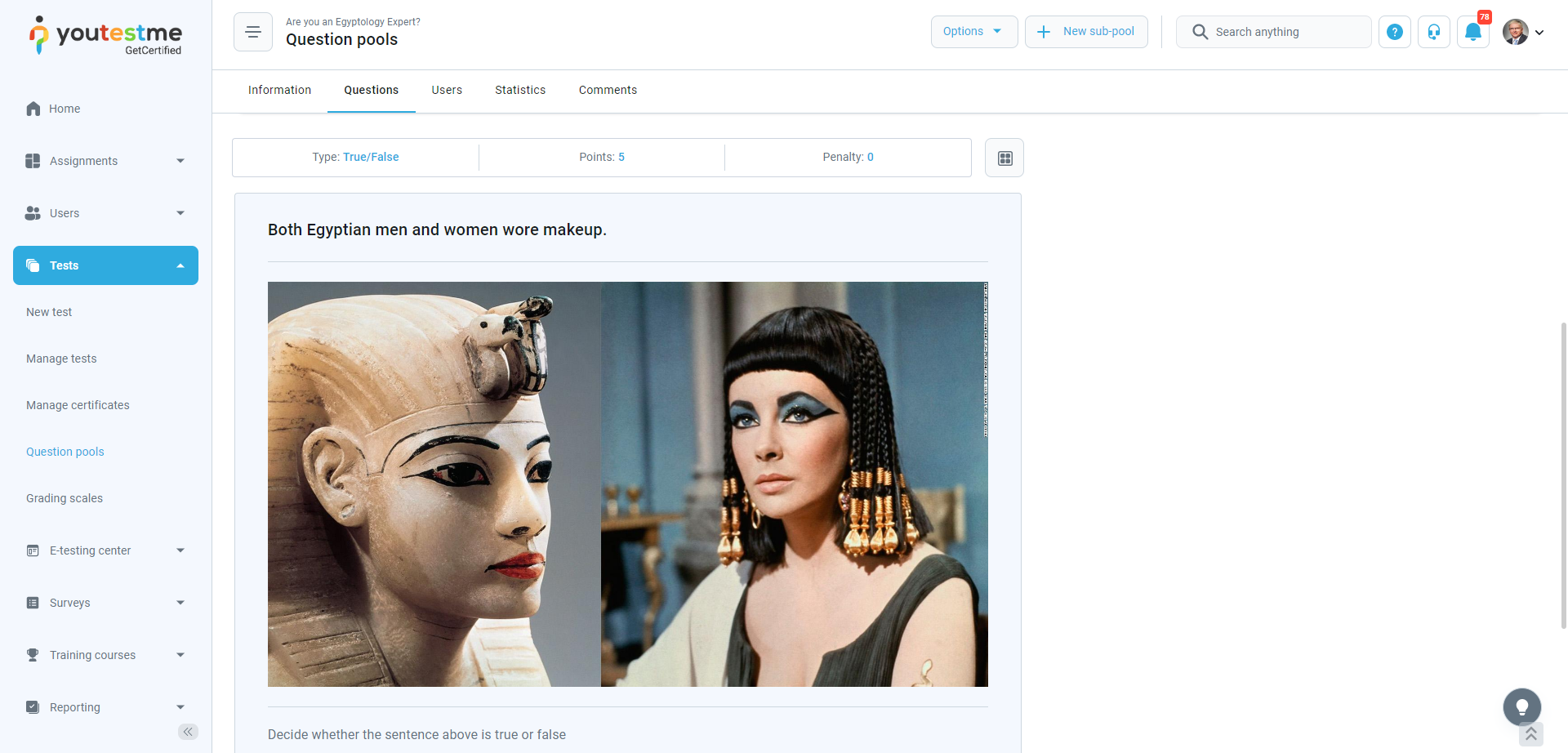Switch to the Information tab
The image size is (1568, 753).
[279, 90]
